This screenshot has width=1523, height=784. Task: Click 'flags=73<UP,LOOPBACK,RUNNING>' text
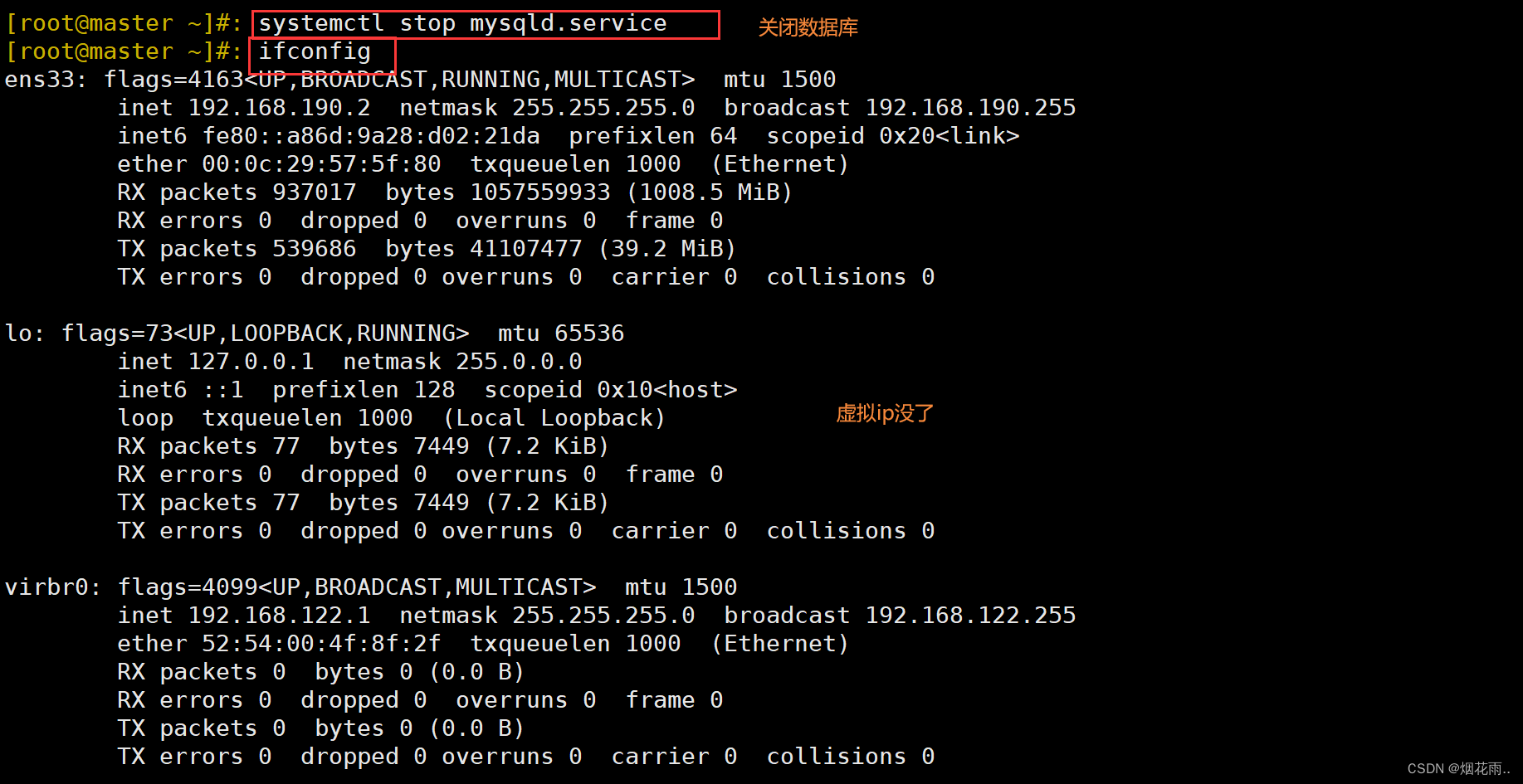point(266,334)
